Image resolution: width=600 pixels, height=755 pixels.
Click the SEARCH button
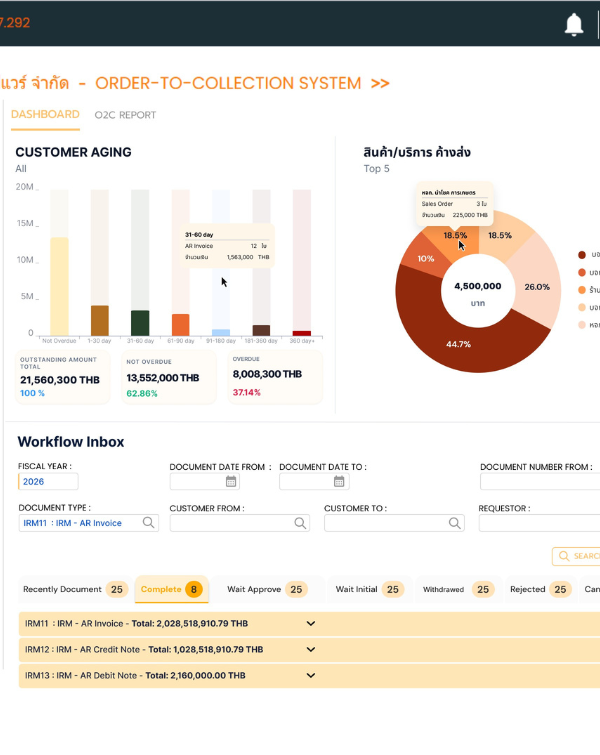[x=577, y=556]
